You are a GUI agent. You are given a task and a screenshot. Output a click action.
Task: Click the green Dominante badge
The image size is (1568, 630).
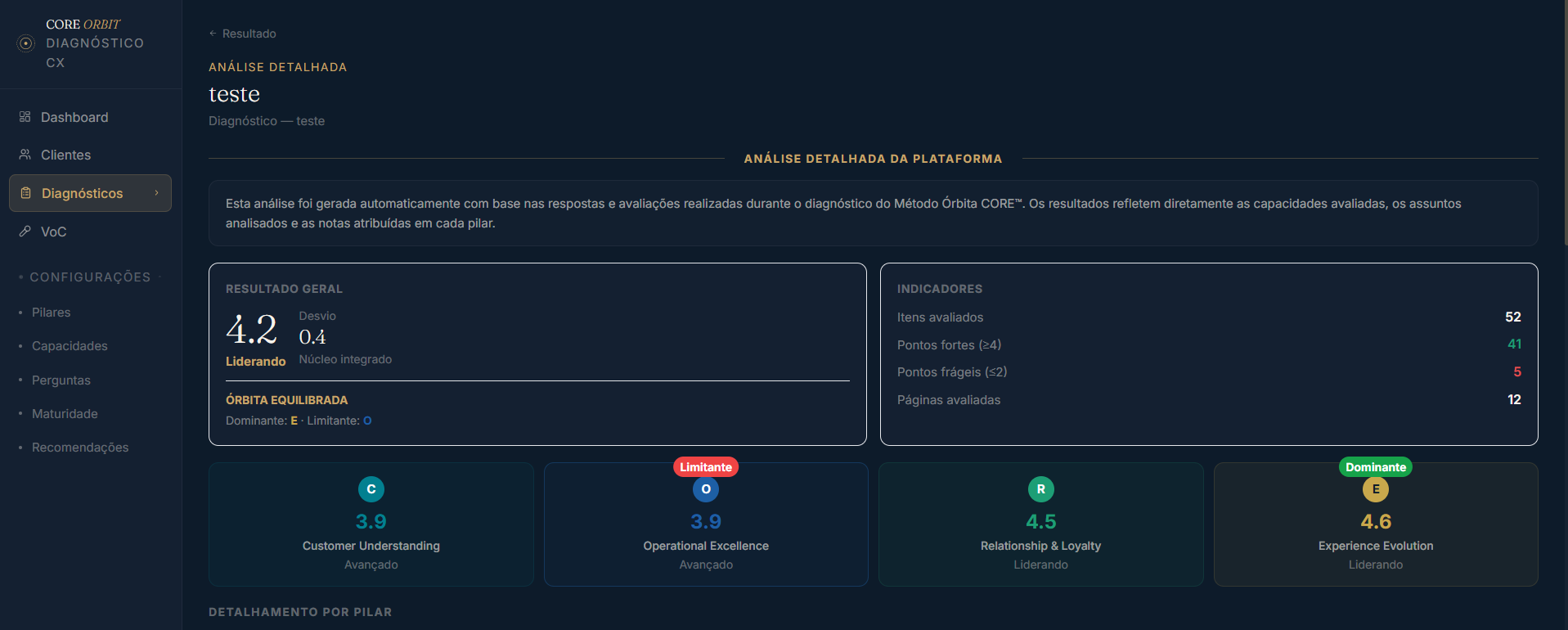(x=1376, y=467)
